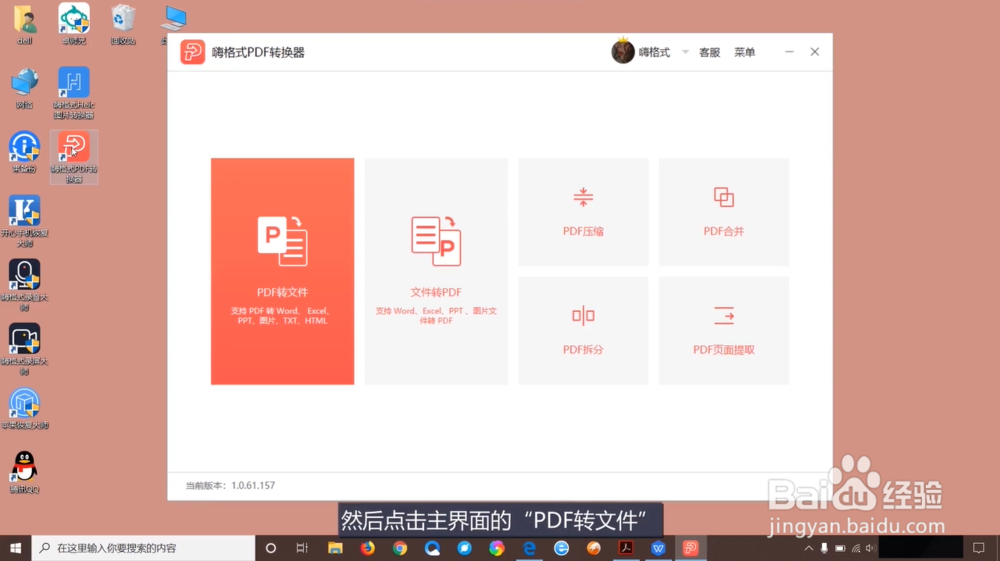Switch to 嗨格式PDF转换器 in taskbar
This screenshot has height=561, width=1000.
691,548
